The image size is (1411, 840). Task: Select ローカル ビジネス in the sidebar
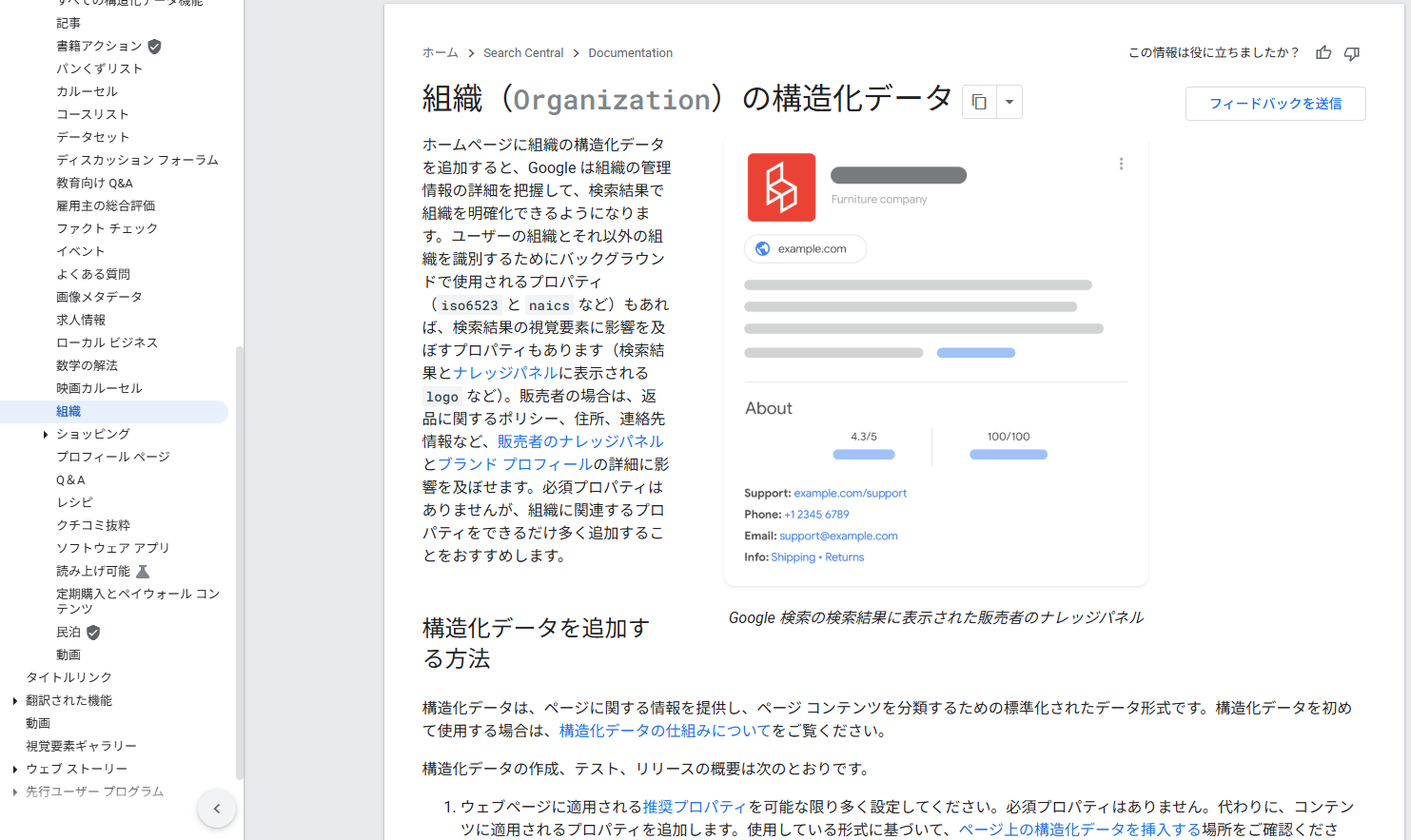[108, 342]
